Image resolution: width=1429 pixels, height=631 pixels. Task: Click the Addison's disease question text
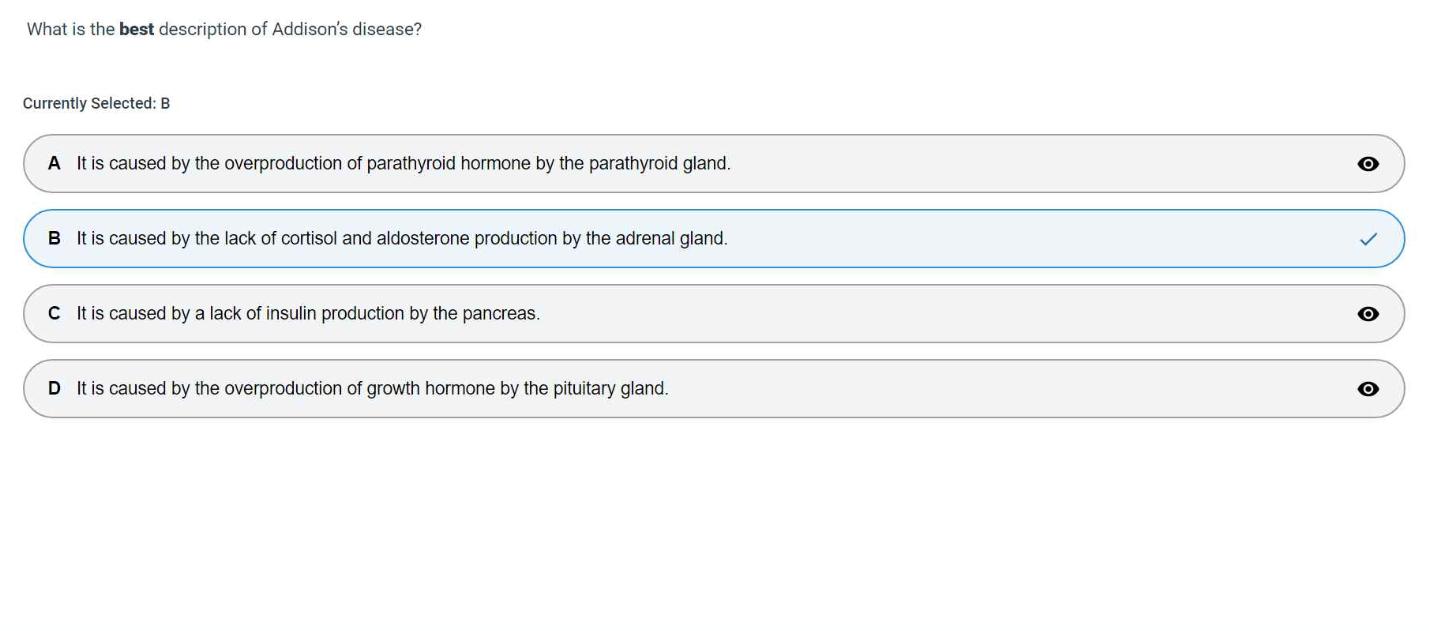pos(224,29)
